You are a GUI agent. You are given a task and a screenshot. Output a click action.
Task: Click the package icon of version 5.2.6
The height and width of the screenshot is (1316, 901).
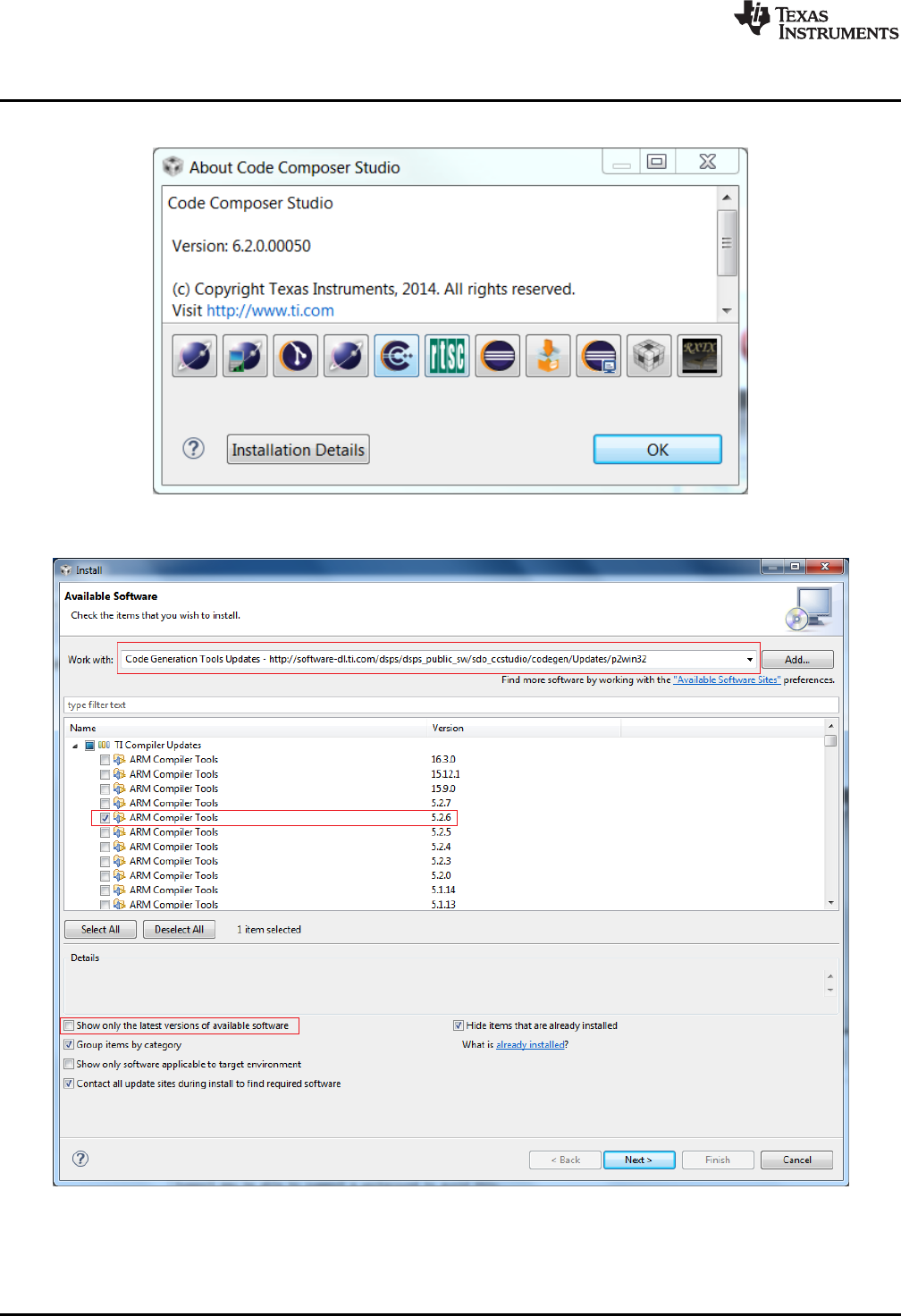pos(119,817)
